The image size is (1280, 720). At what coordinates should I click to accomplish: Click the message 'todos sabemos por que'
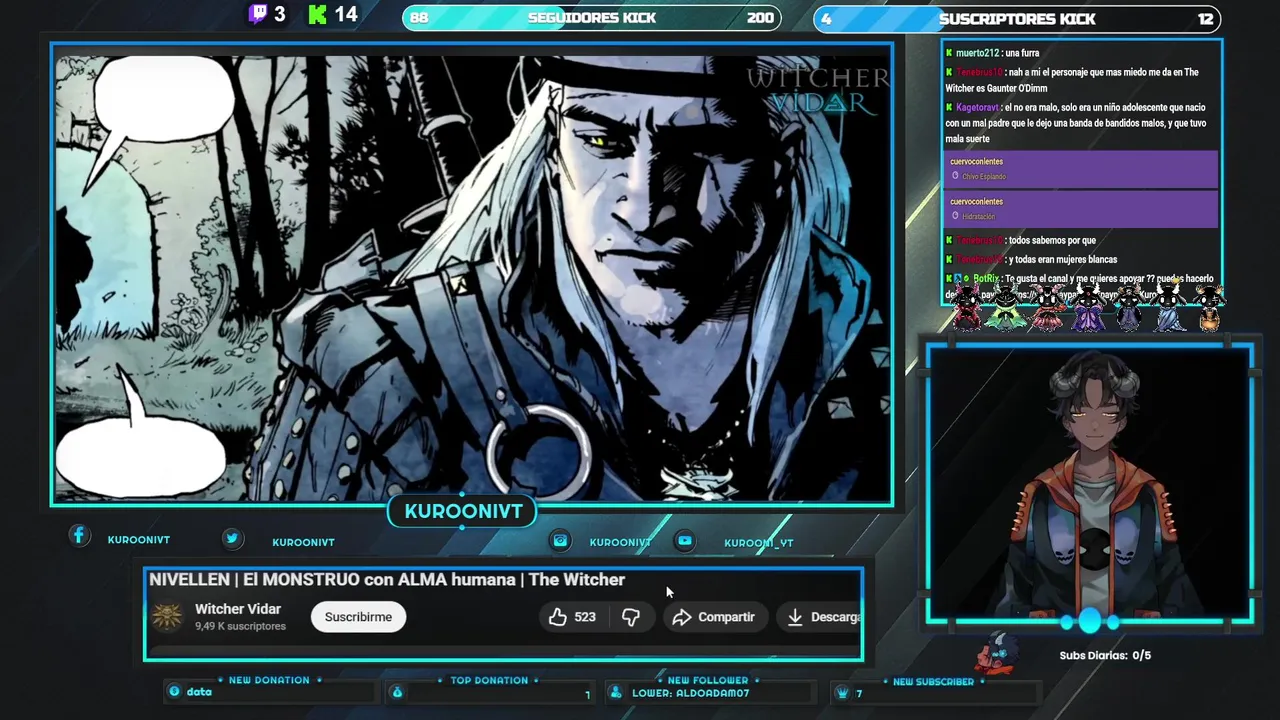point(1052,240)
